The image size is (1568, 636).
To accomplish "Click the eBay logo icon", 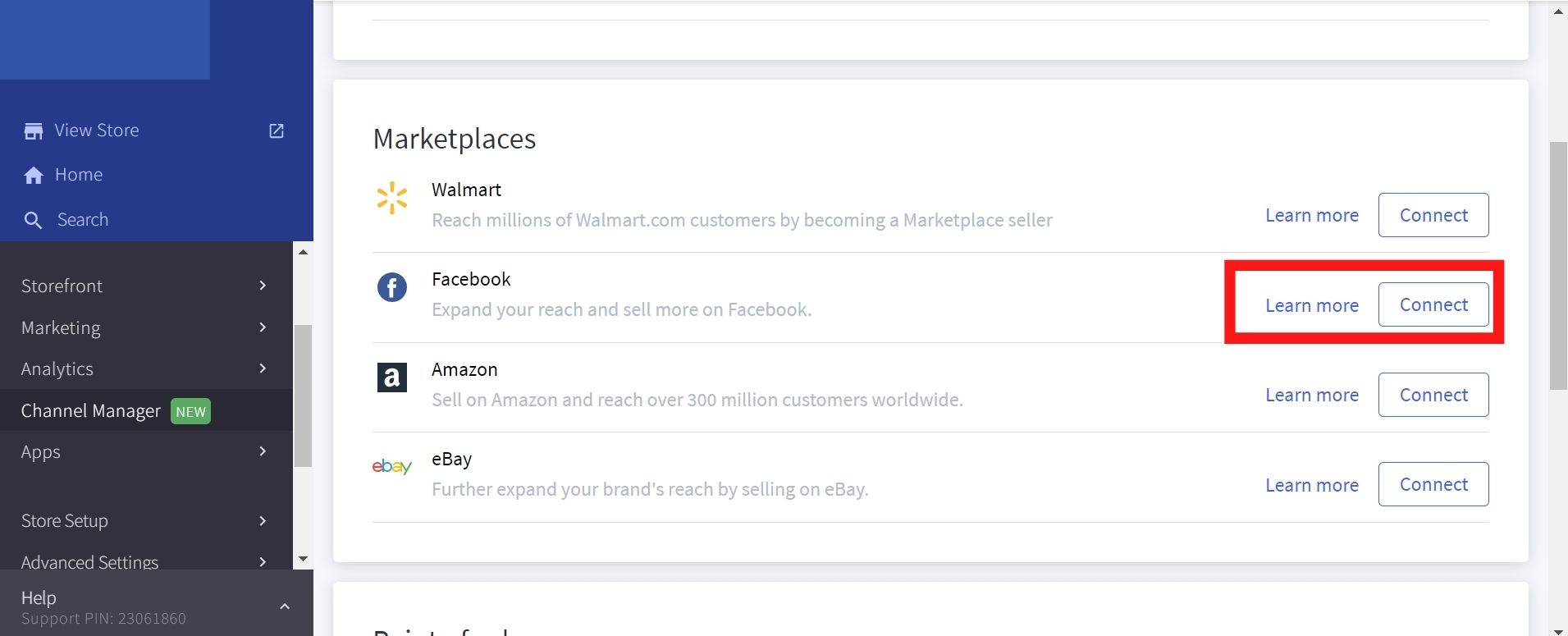I will [x=391, y=467].
